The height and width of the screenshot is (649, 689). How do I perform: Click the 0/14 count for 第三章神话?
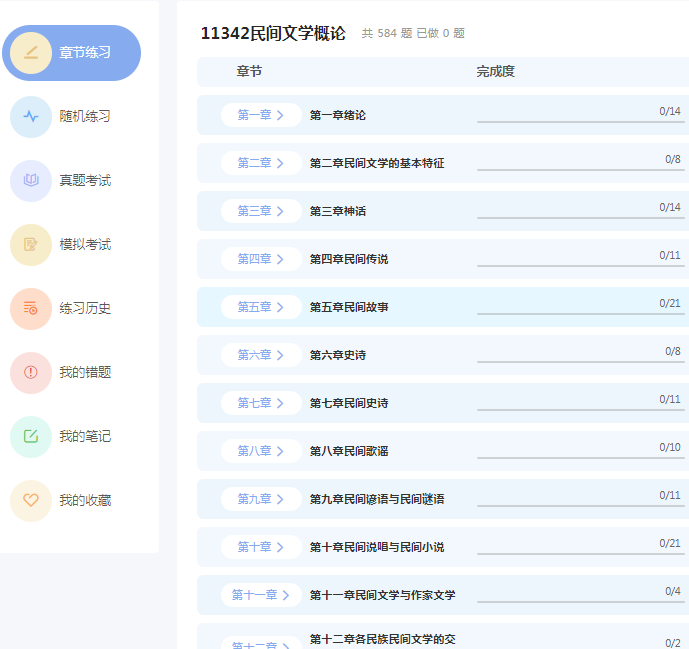pyautogui.click(x=670, y=207)
